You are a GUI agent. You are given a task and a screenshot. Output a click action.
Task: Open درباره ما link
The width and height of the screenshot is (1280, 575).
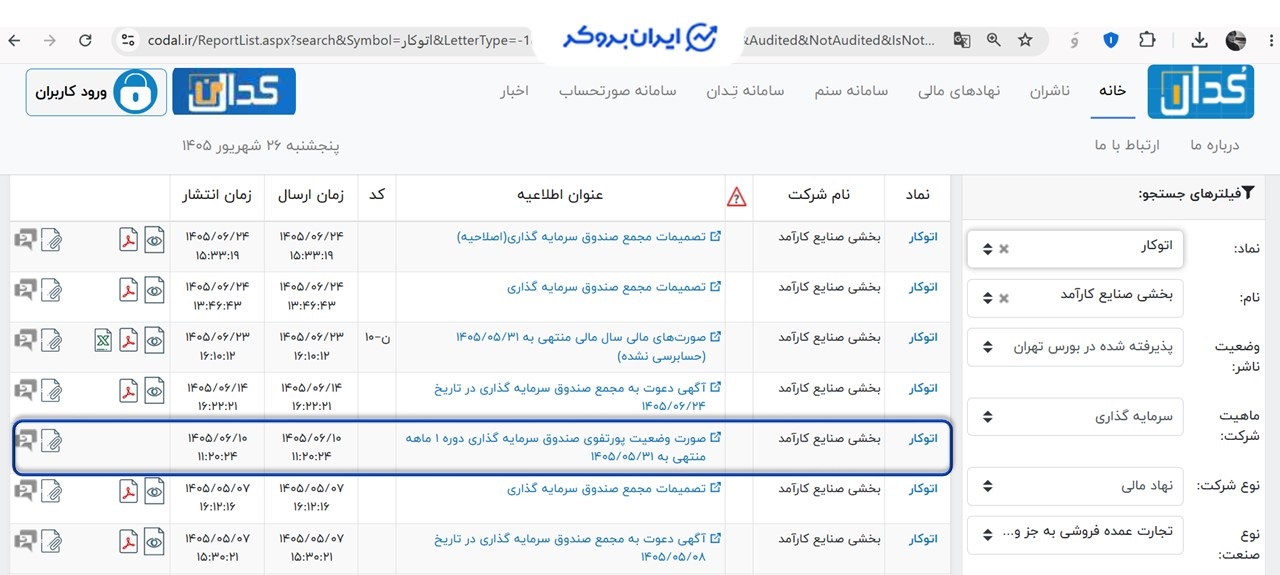[1214, 146]
